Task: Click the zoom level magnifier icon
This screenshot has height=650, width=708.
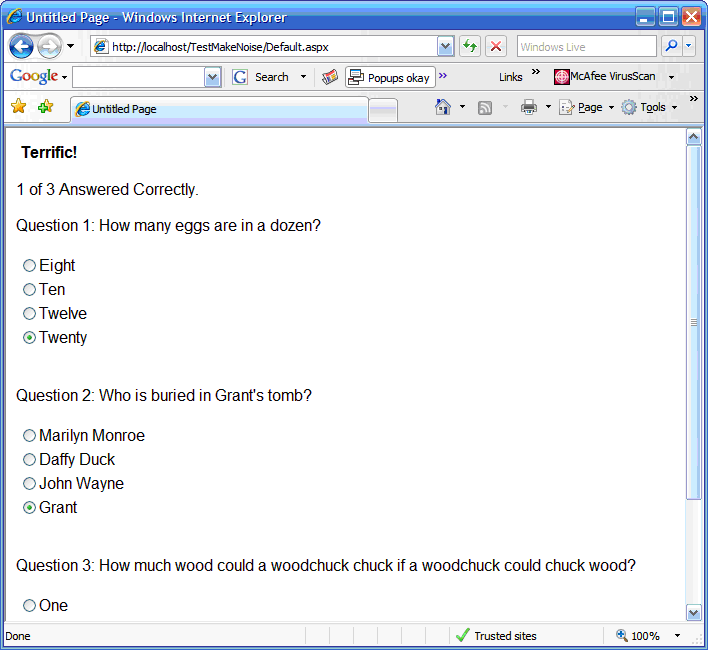Action: [622, 635]
